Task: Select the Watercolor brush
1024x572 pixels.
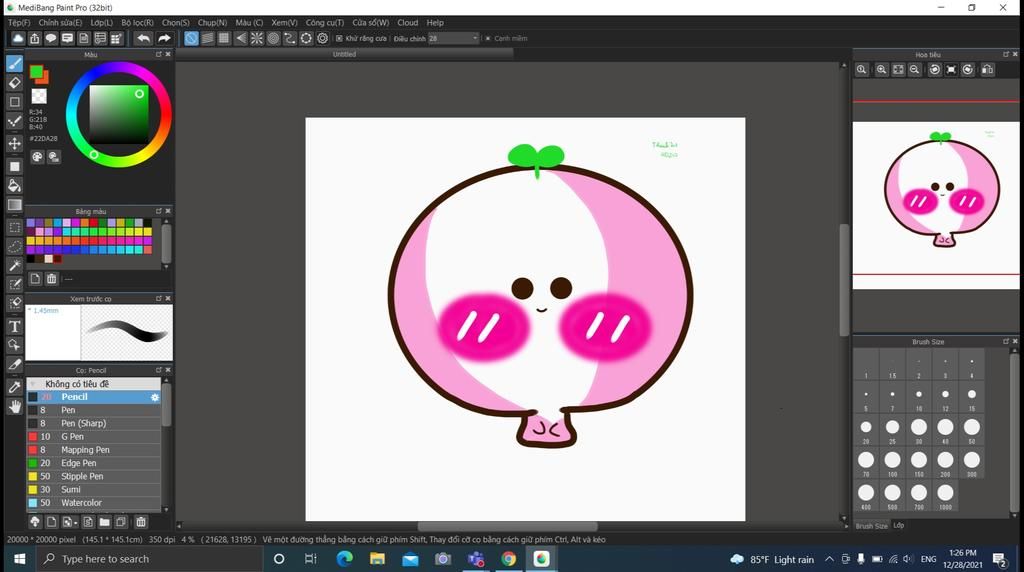Action: click(x=81, y=503)
